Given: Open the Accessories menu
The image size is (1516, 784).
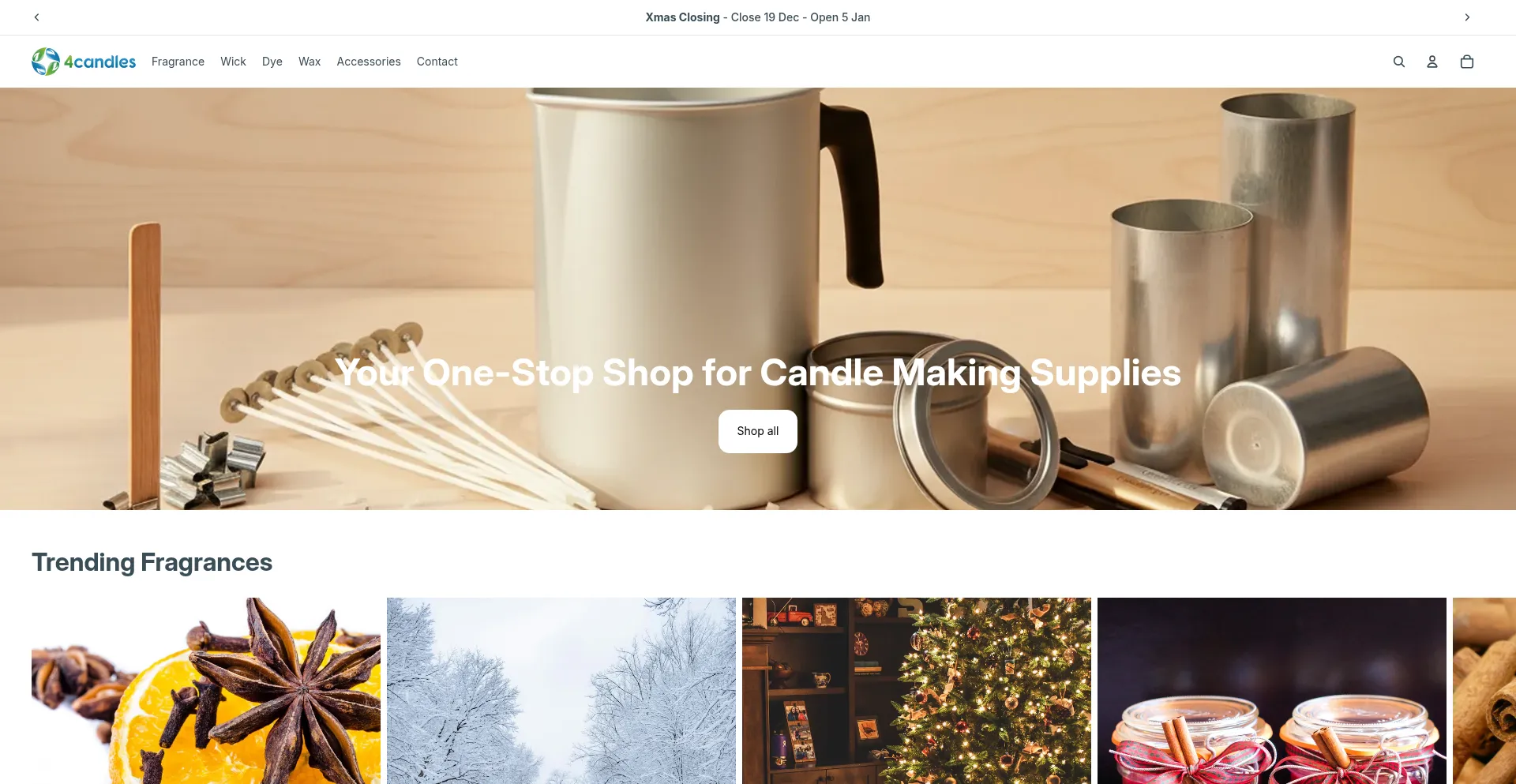Looking at the screenshot, I should pos(369,62).
